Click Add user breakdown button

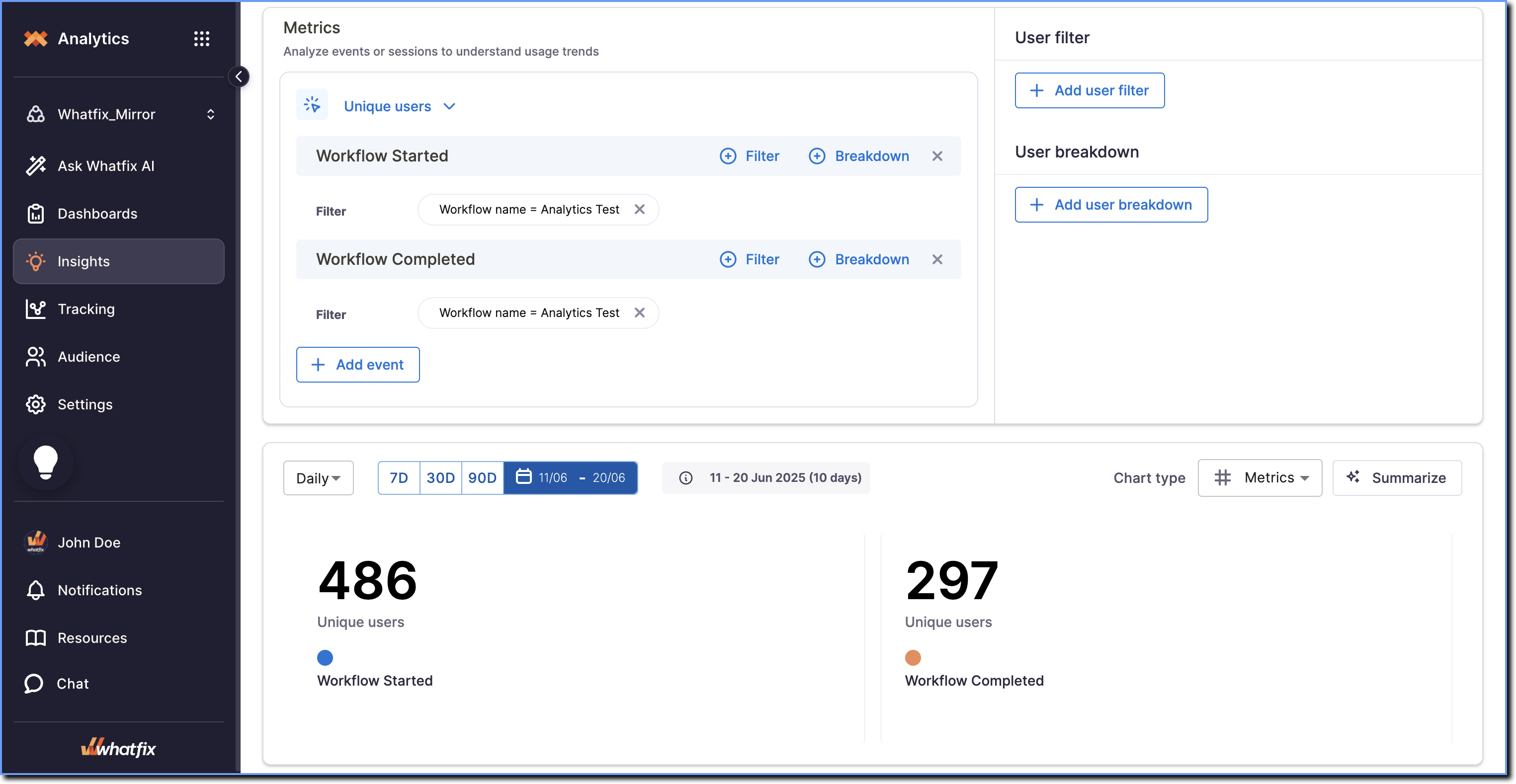(x=1111, y=205)
